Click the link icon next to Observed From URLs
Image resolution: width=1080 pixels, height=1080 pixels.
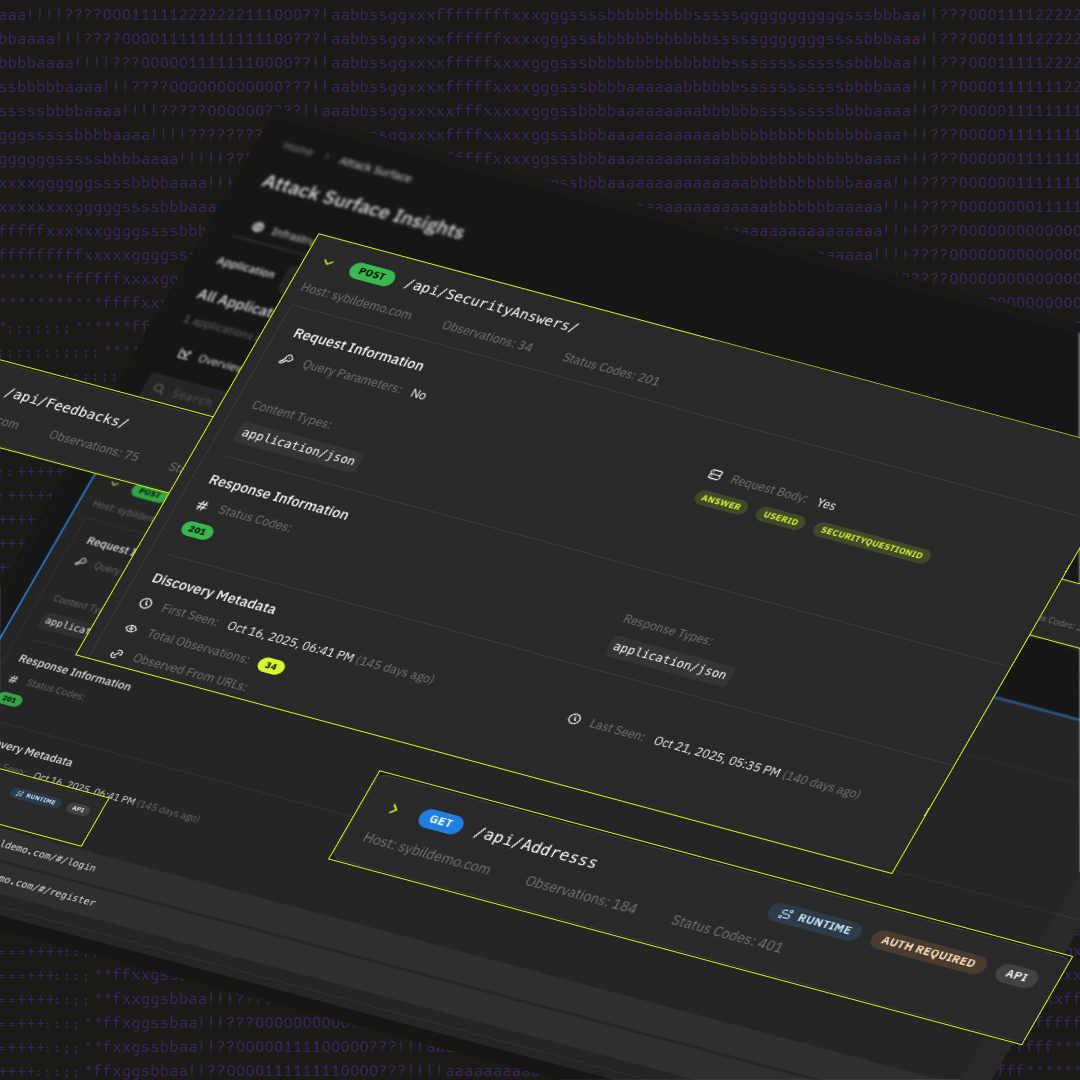pos(116,653)
